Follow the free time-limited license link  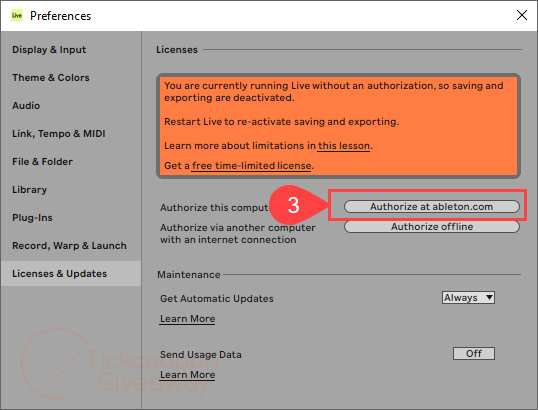tap(252, 166)
